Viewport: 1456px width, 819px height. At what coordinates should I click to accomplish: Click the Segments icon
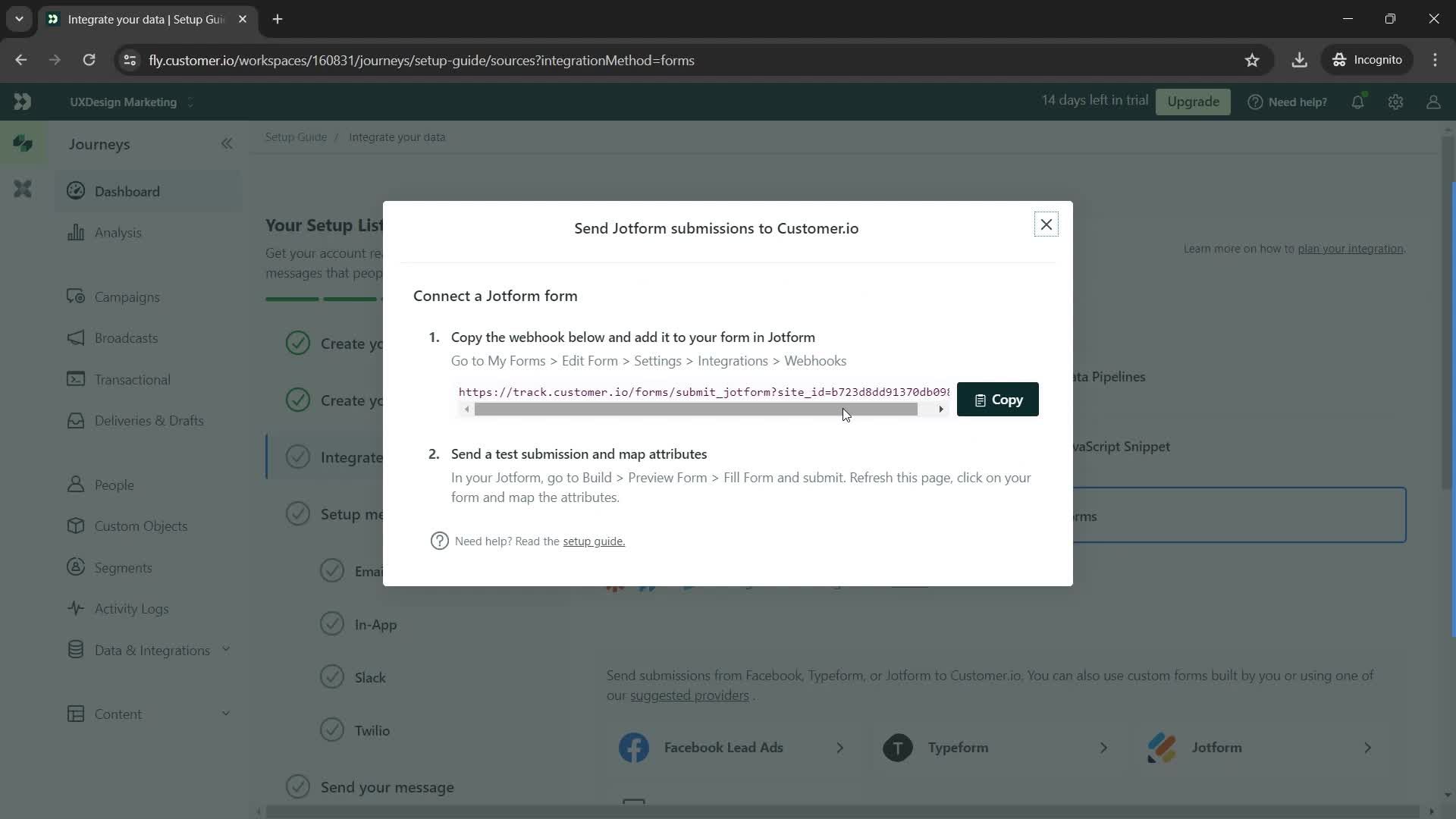76,567
